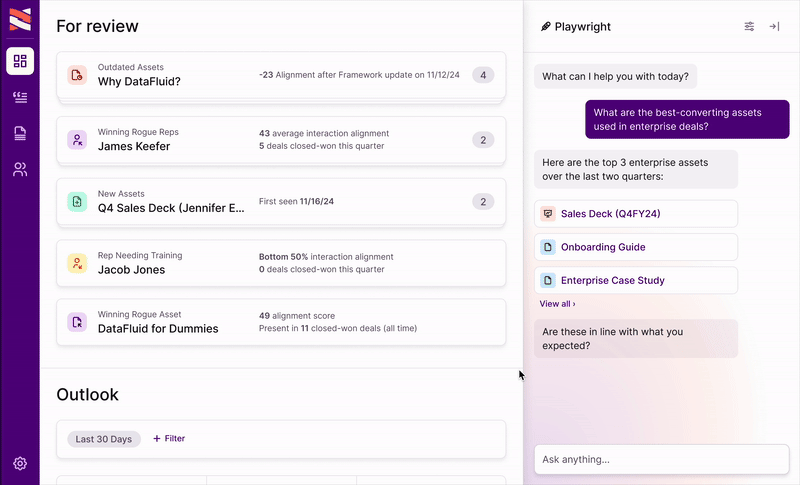Screen dimensions: 800x485
Task: Add a Filter to Outlook
Action: point(169,439)
